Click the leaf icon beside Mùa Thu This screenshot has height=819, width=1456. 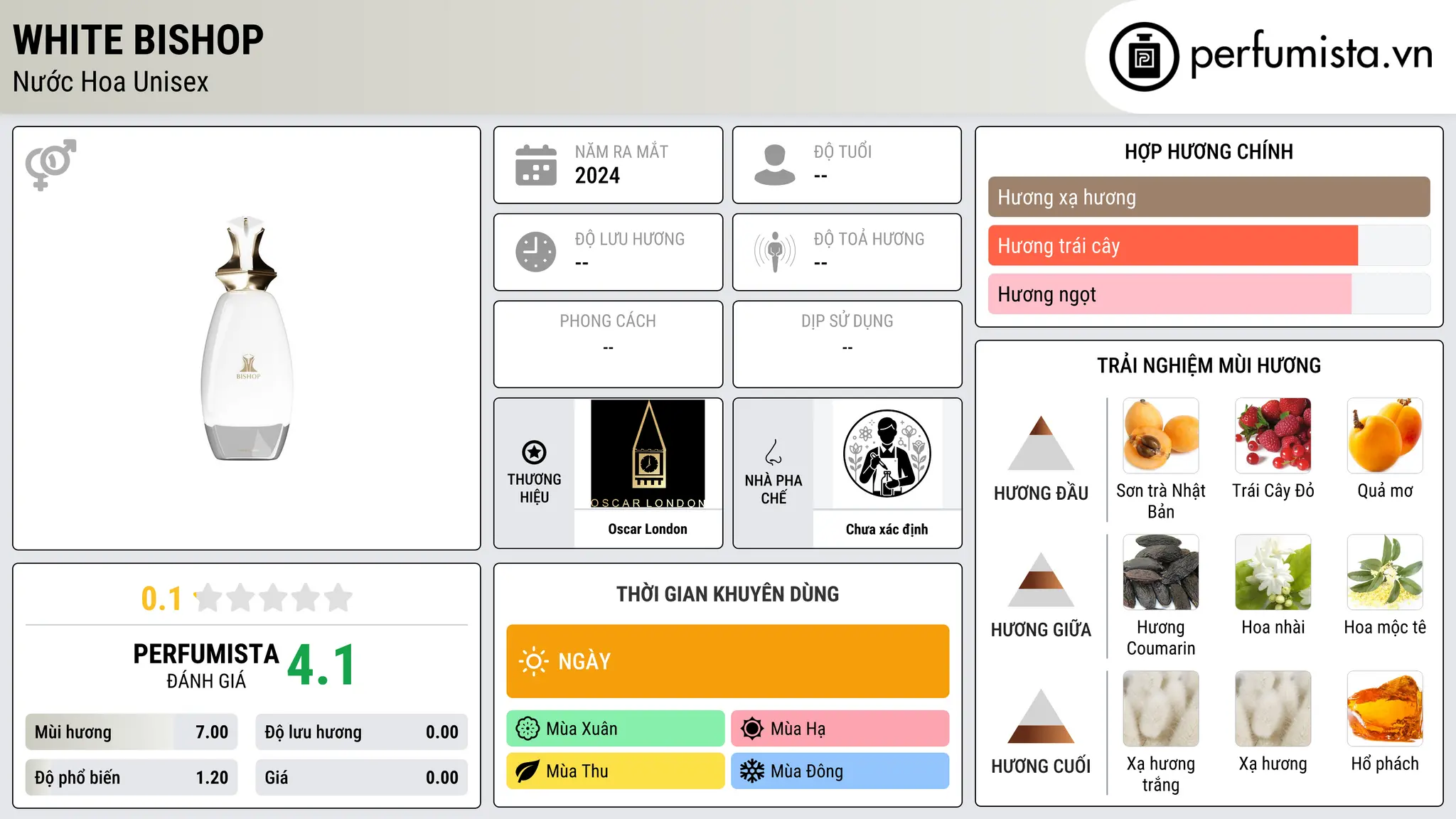528,771
